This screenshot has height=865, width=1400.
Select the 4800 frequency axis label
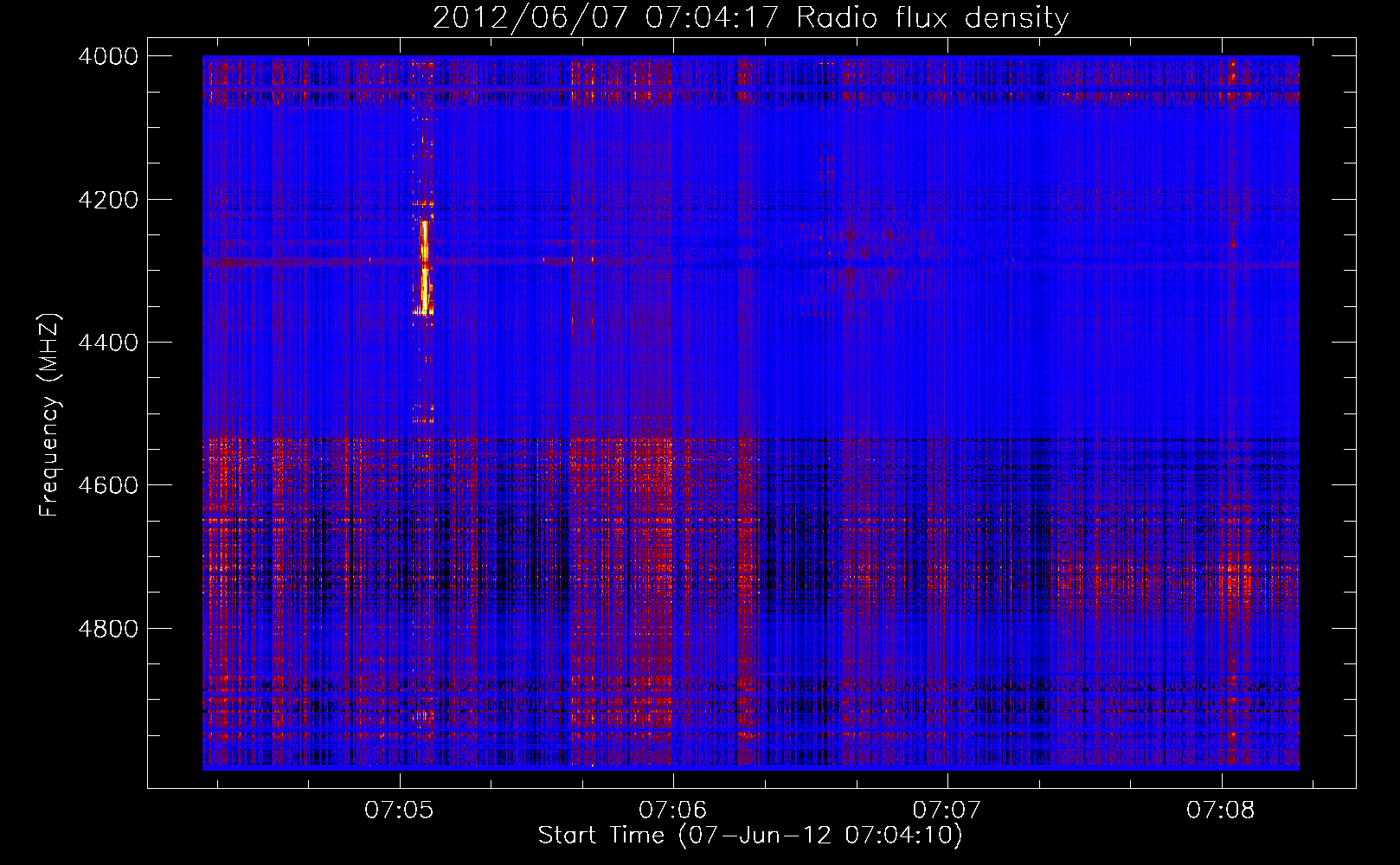[x=108, y=628]
